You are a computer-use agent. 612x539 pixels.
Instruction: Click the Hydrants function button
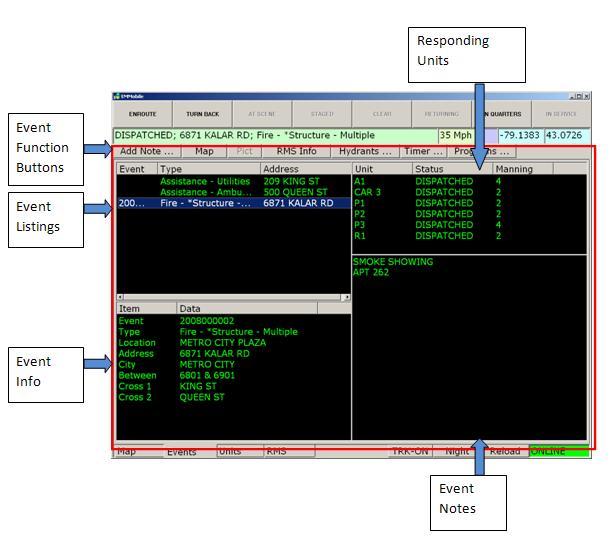point(364,152)
